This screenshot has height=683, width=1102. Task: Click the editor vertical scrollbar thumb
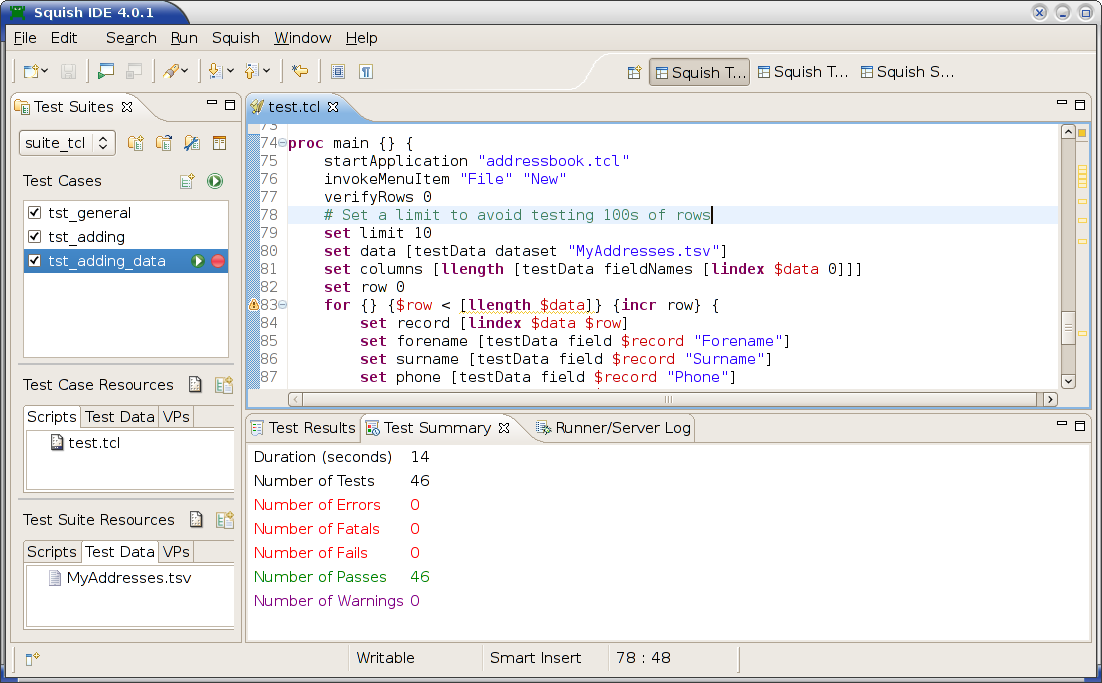(1068, 327)
